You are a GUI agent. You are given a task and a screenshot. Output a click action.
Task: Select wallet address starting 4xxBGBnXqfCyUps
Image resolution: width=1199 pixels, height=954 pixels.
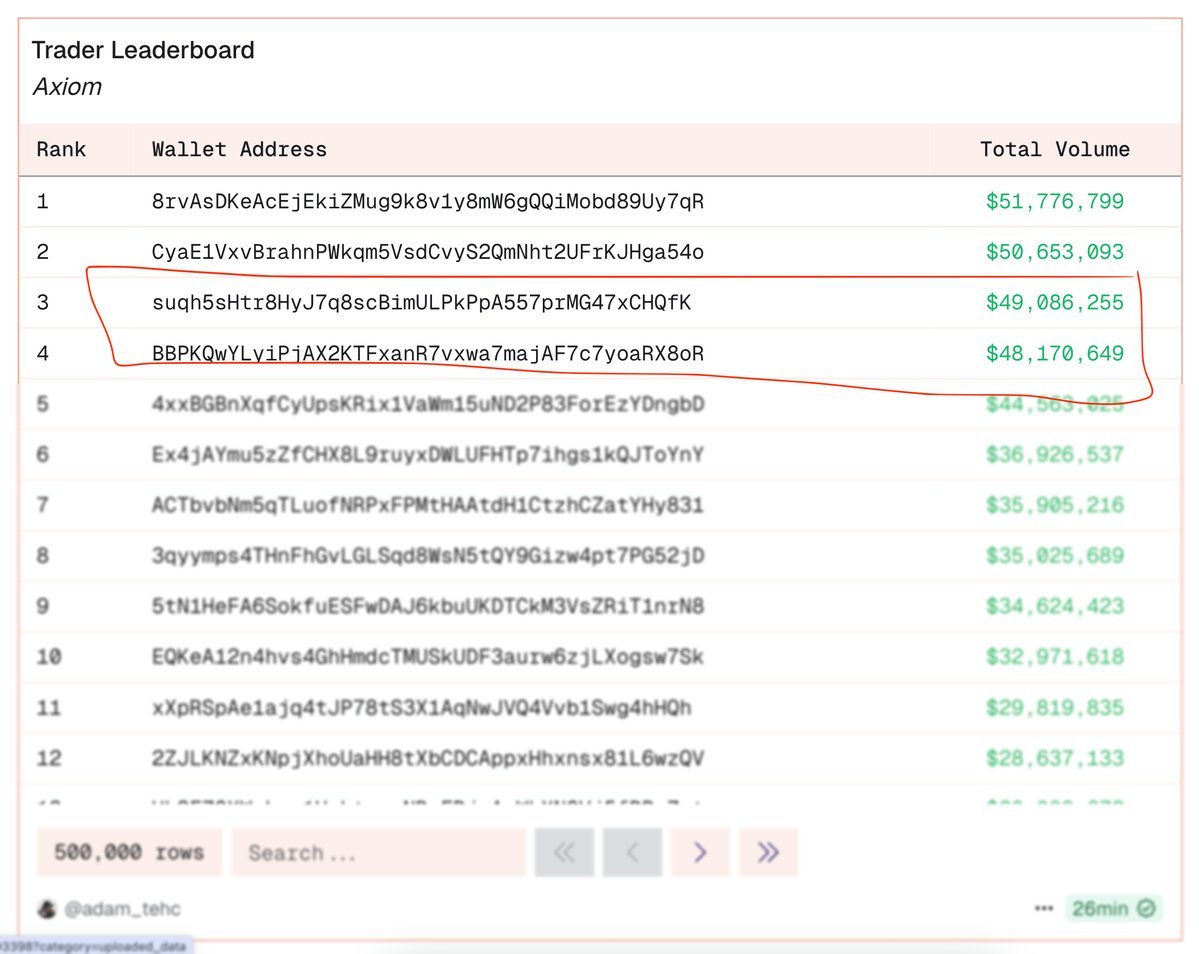427,404
